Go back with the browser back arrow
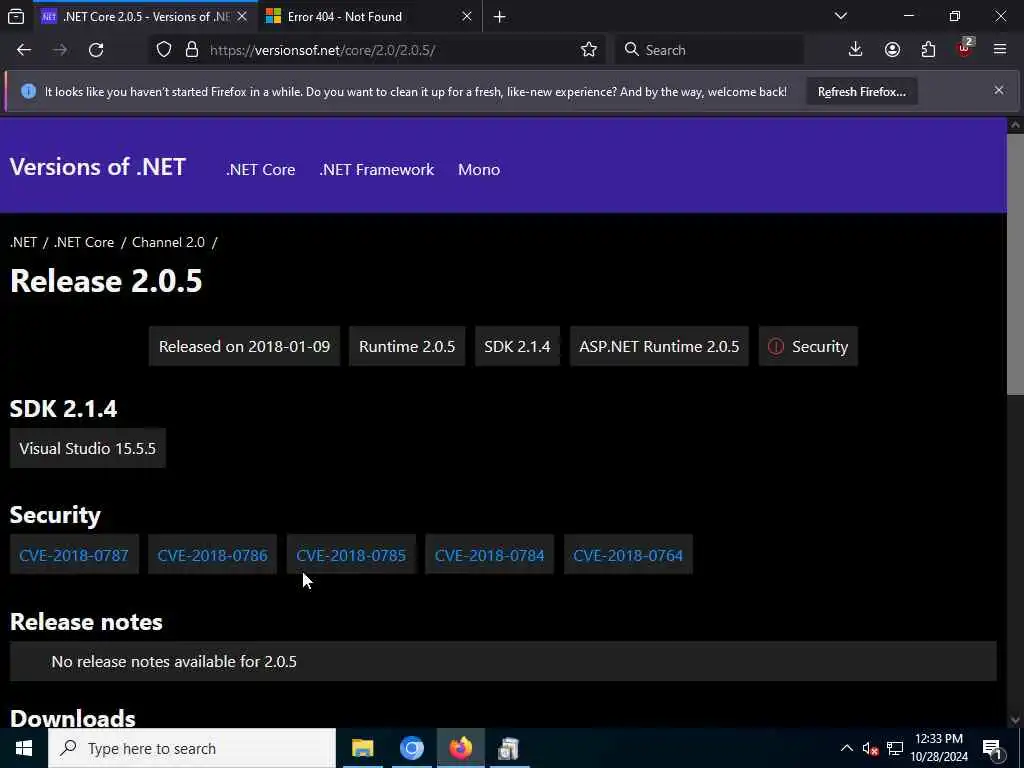 (x=24, y=50)
